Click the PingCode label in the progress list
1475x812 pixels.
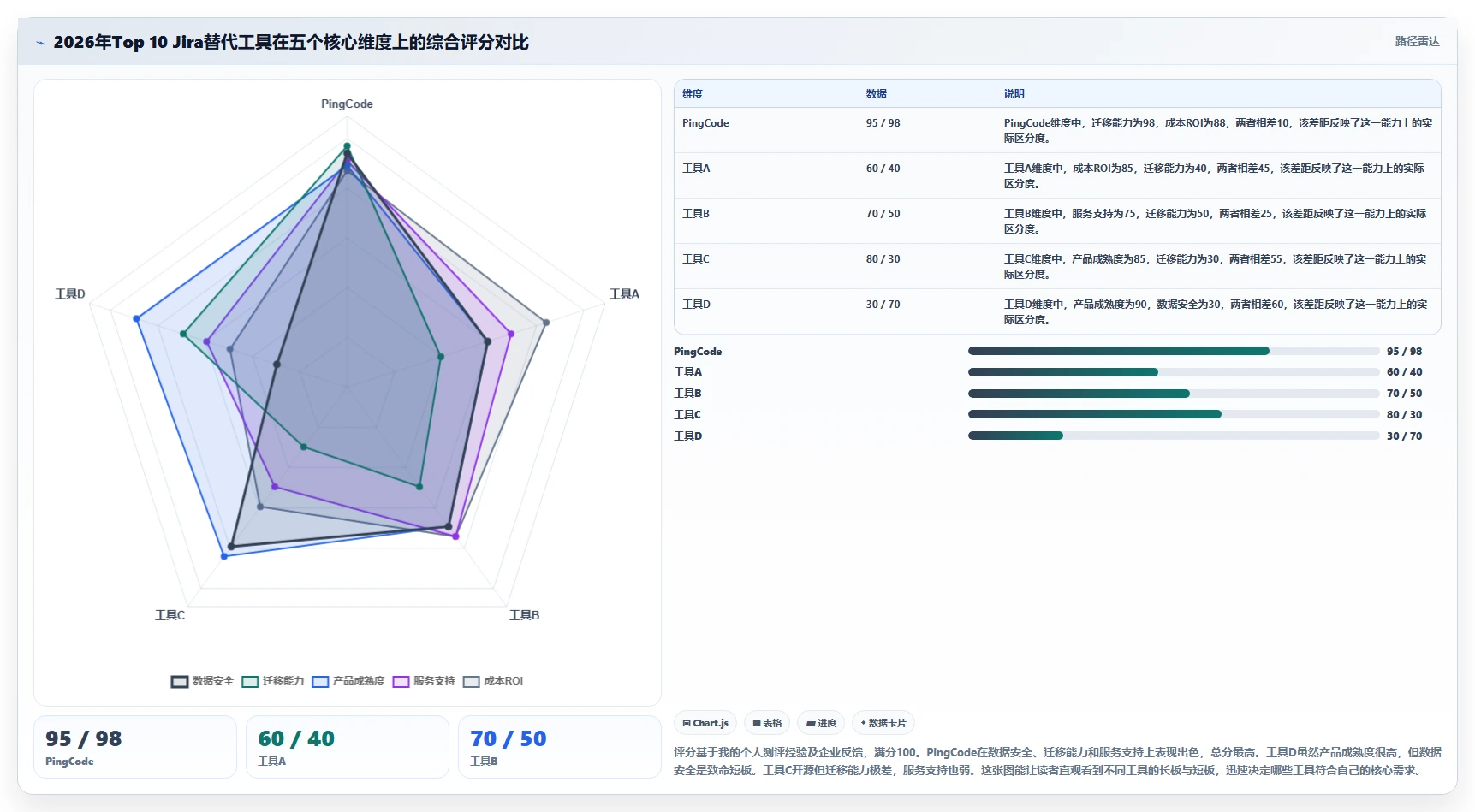click(698, 352)
